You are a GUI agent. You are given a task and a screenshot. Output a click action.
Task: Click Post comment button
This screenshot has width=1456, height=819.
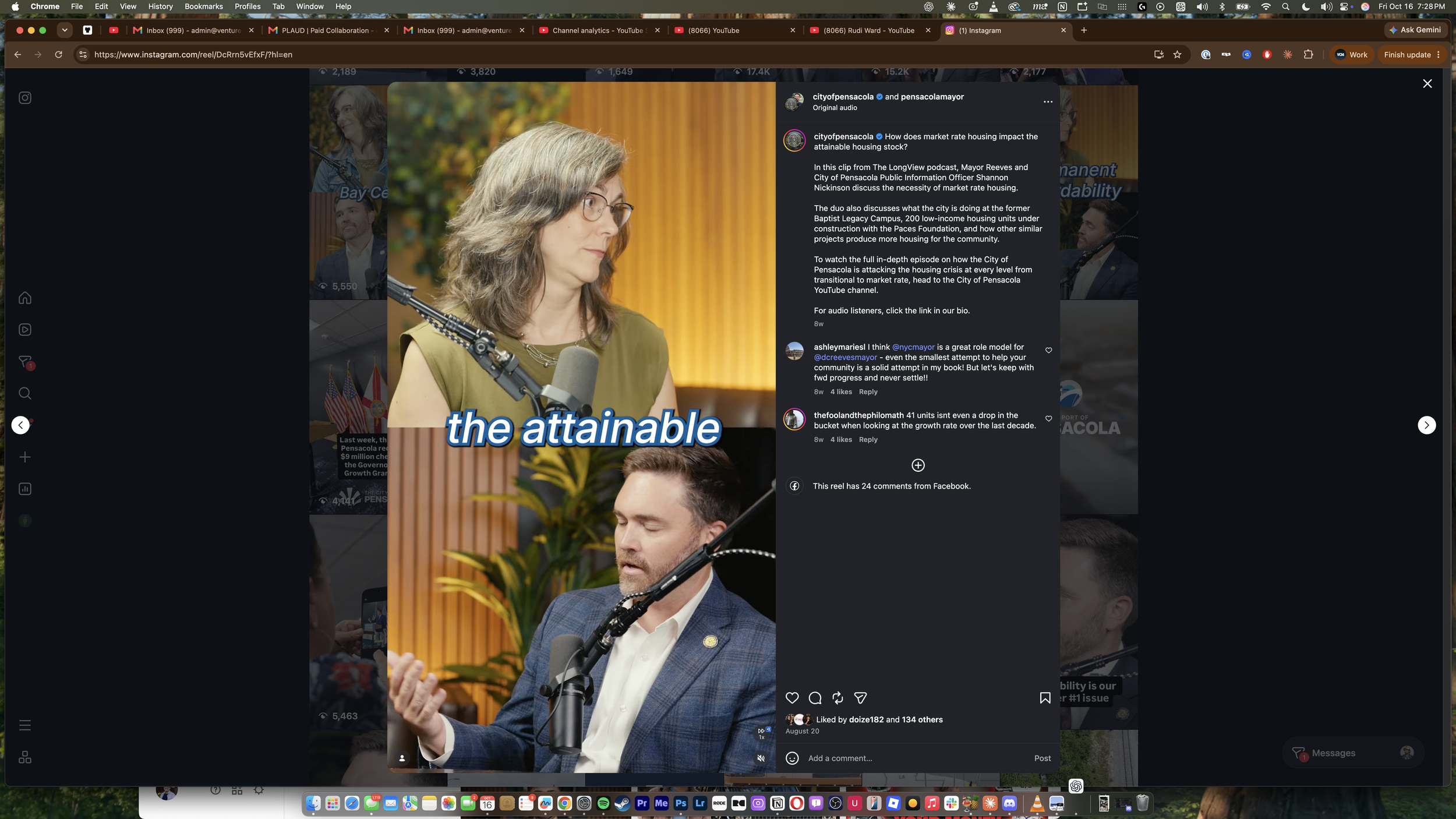point(1042,758)
